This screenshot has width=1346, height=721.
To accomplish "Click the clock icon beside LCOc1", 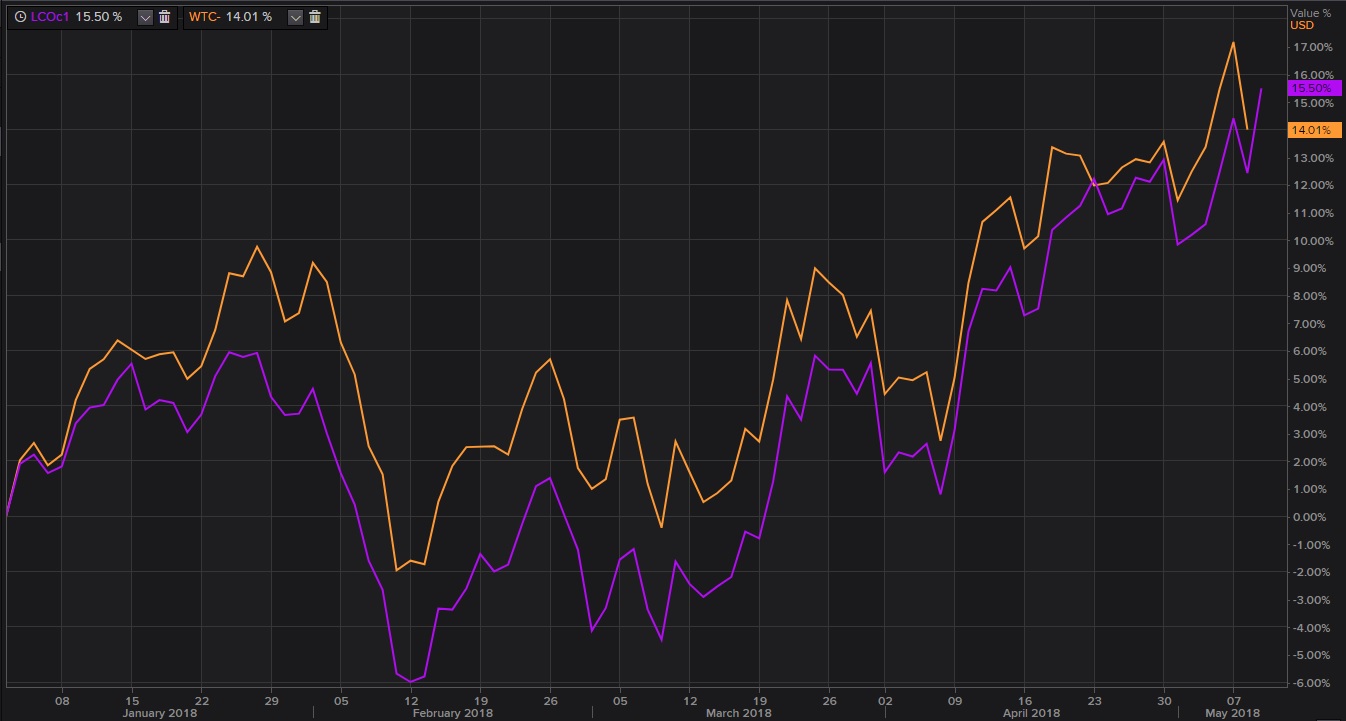I will tap(20, 17).
